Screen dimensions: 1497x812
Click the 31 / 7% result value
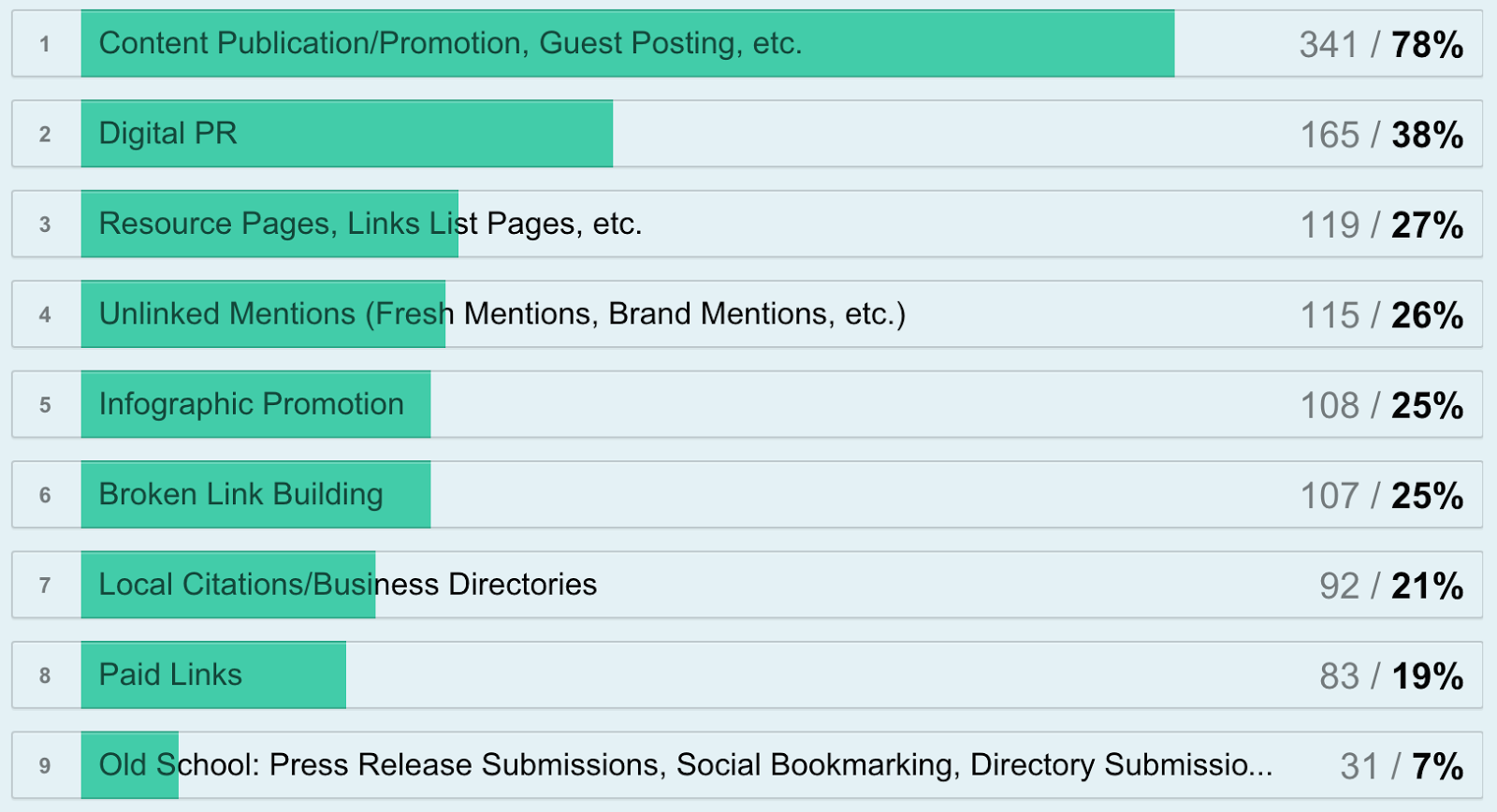tap(1402, 766)
